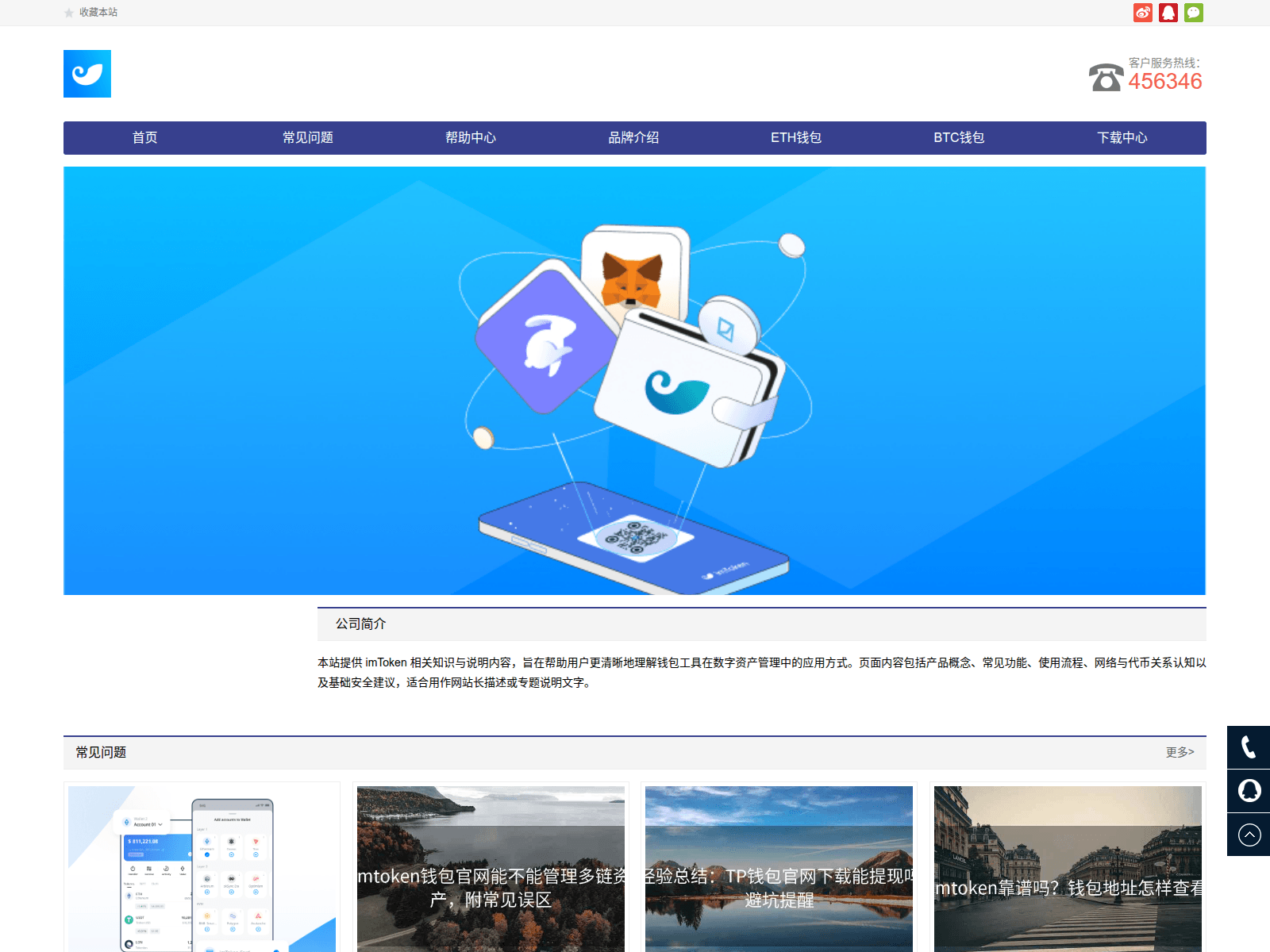
Task: Select 帮助中心 from the navigation bar
Action: pyautogui.click(x=470, y=138)
